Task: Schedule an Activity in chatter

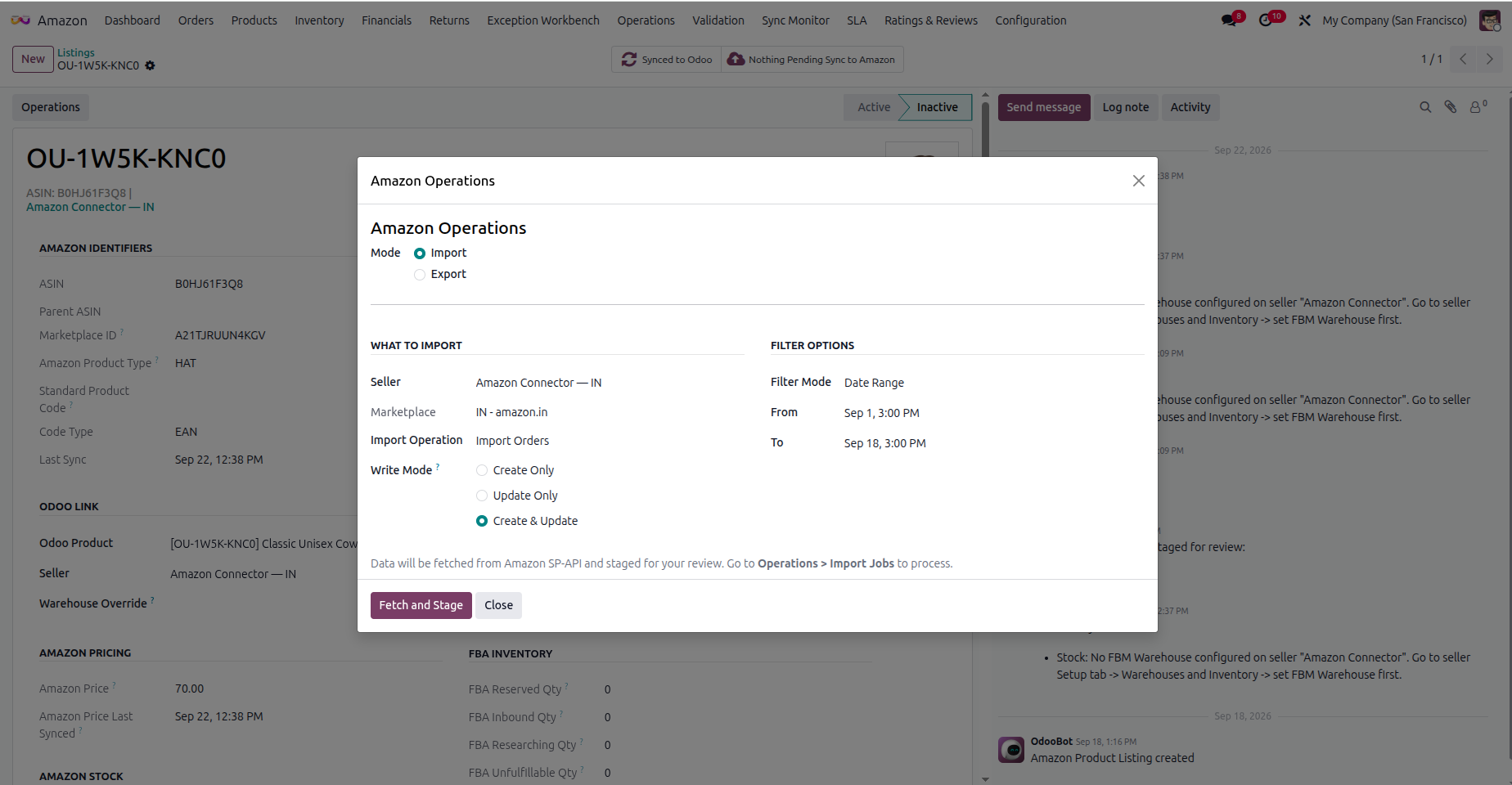Action: pyautogui.click(x=1190, y=107)
